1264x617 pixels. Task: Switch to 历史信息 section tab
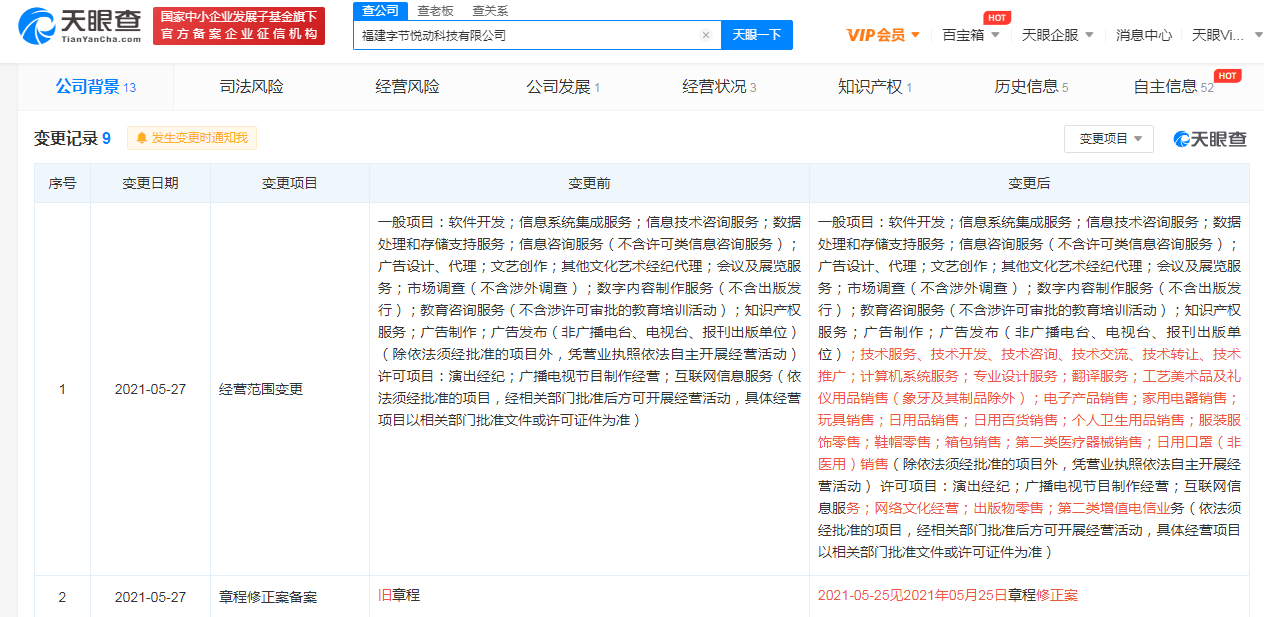tap(1031, 87)
